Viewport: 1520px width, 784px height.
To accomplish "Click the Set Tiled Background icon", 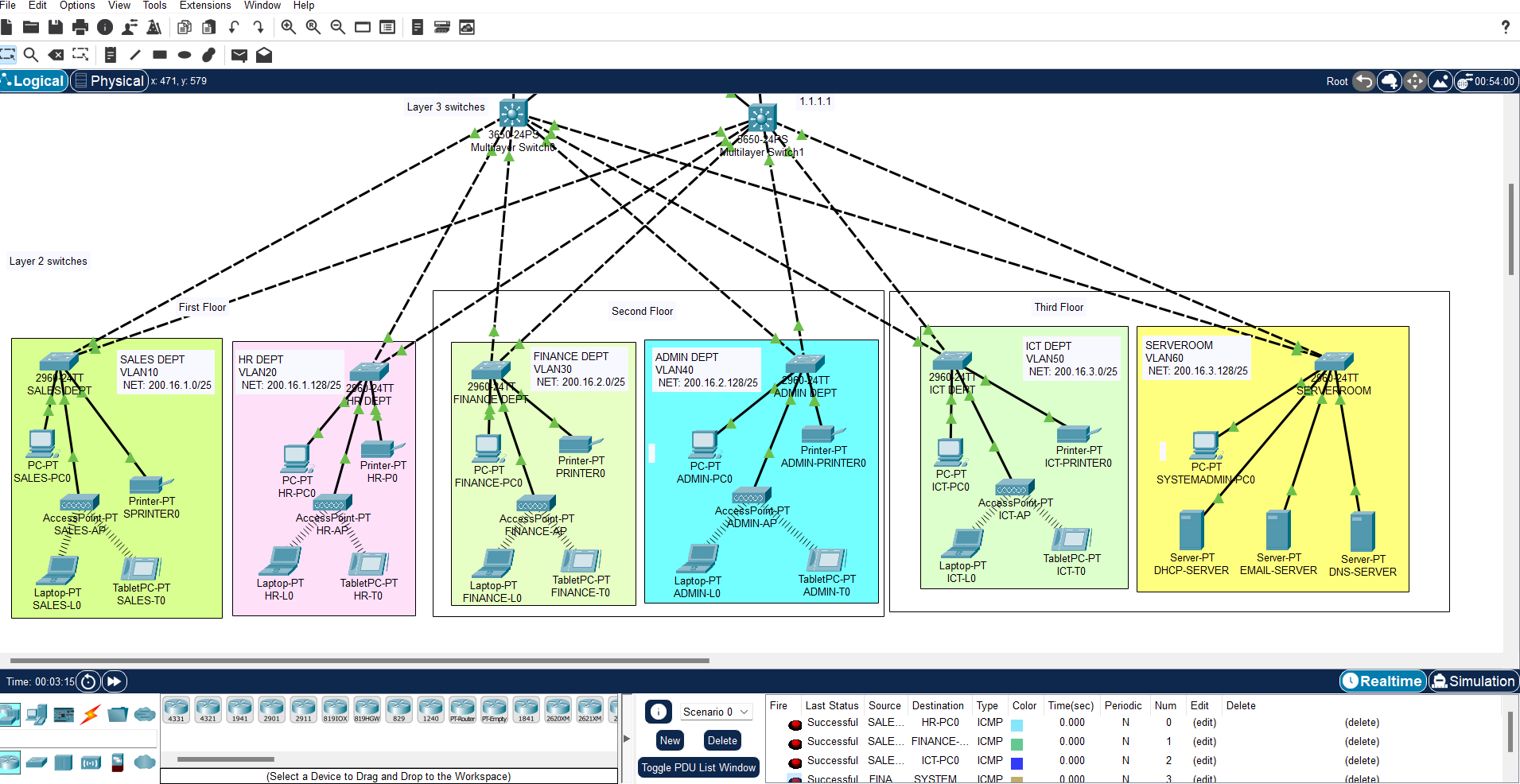I will 1440,81.
